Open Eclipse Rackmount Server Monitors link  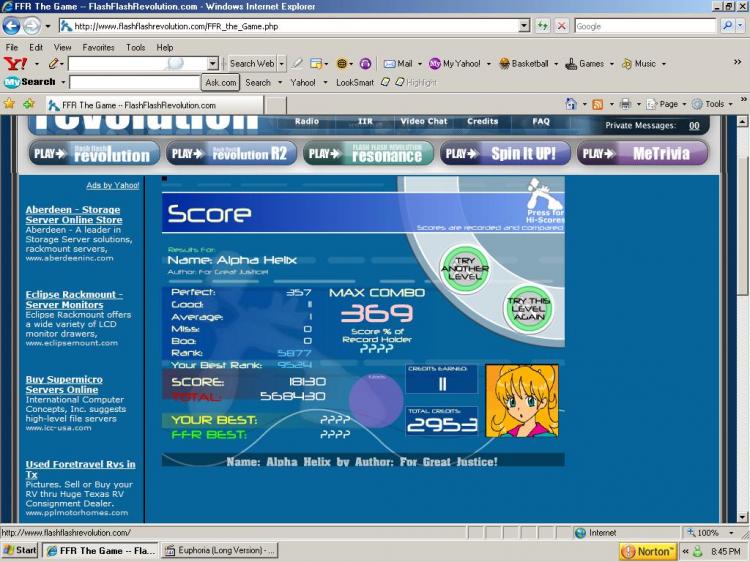click(x=74, y=299)
